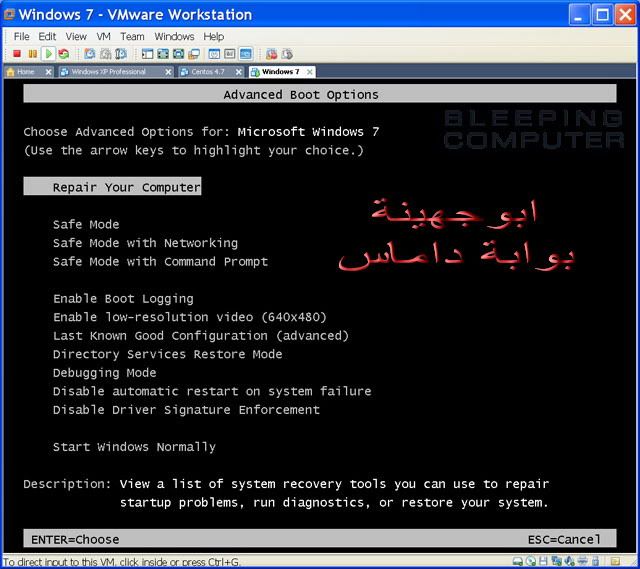Click Enable low-resolution video (640x480) option
The width and height of the screenshot is (640, 569).
[x=190, y=317]
